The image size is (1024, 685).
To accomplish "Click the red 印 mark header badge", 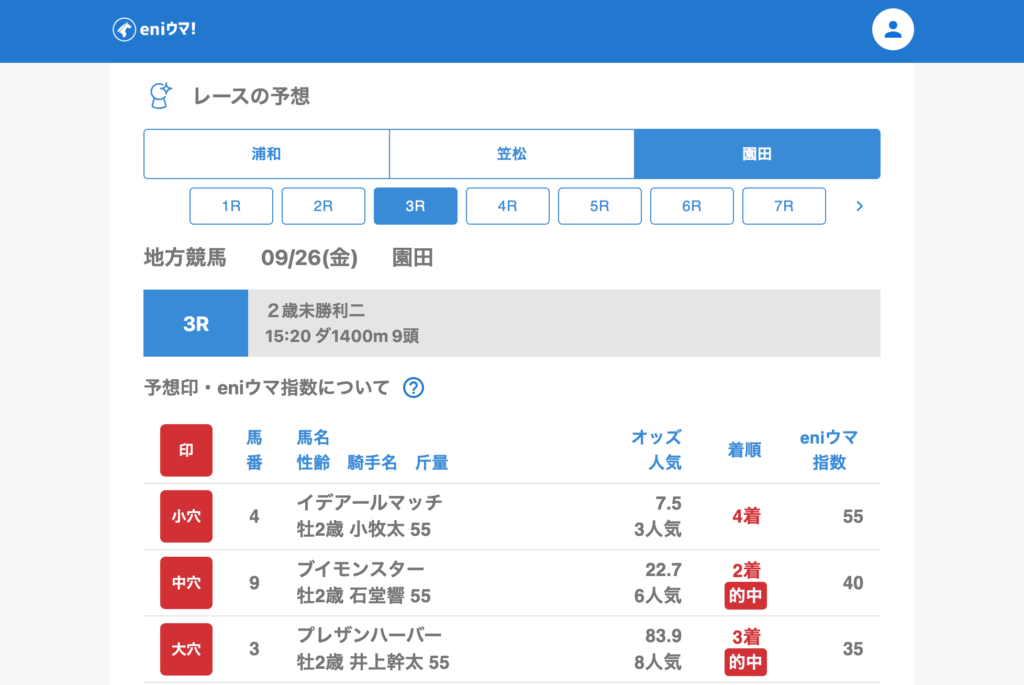I will [x=186, y=450].
